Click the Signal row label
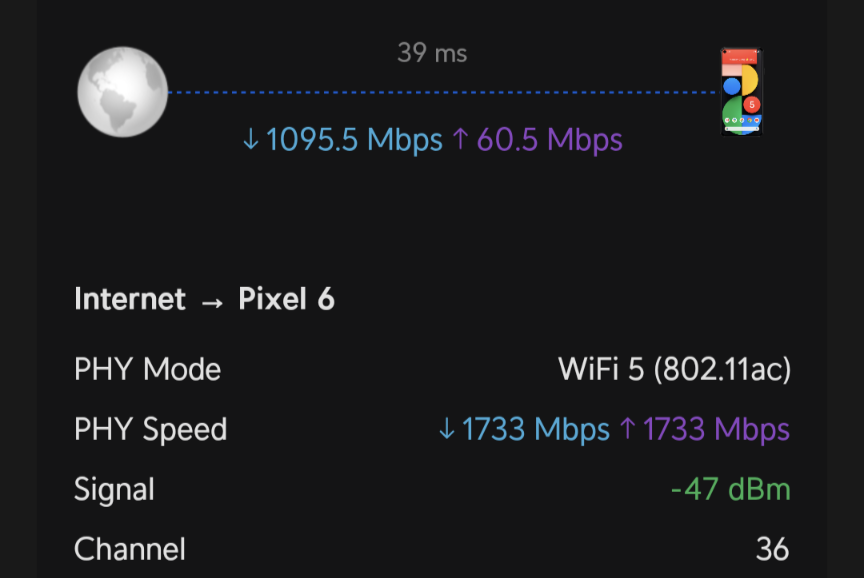This screenshot has width=864, height=578. tap(115, 490)
